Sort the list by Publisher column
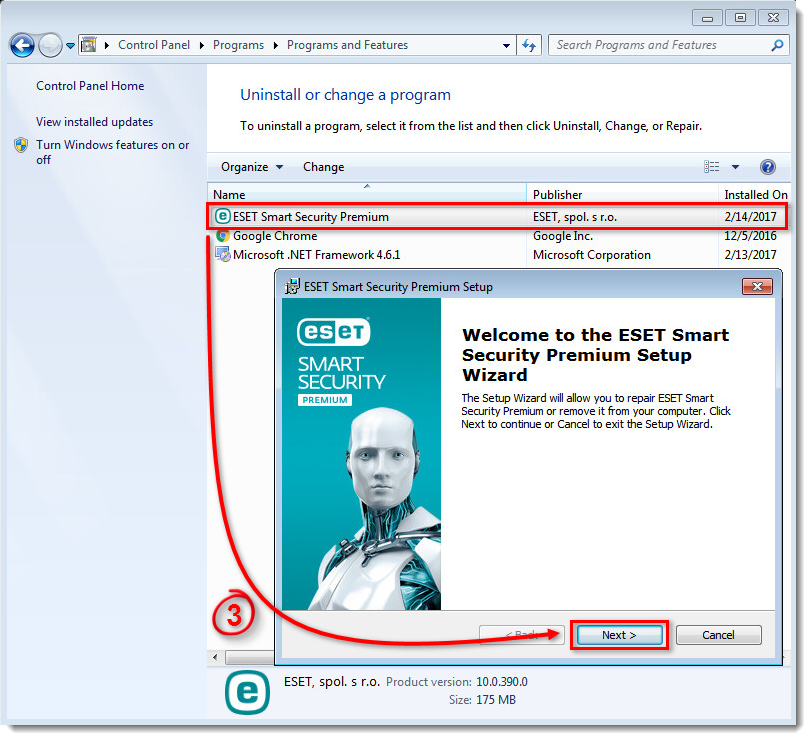 tap(622, 194)
